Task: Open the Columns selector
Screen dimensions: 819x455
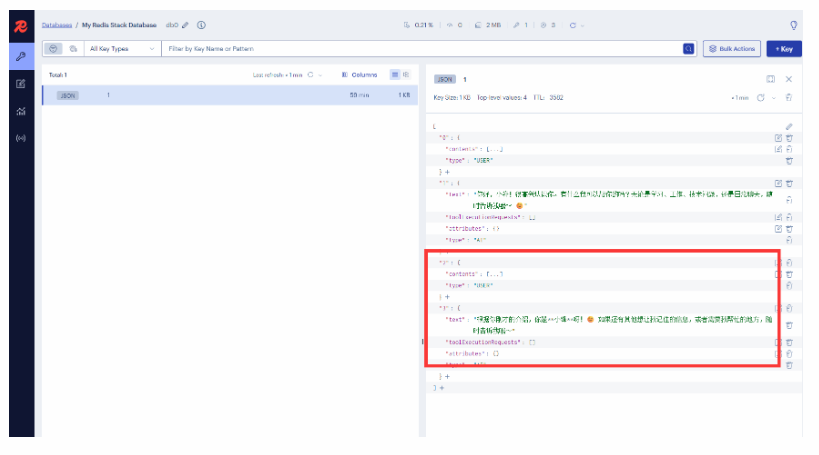Action: coord(359,75)
